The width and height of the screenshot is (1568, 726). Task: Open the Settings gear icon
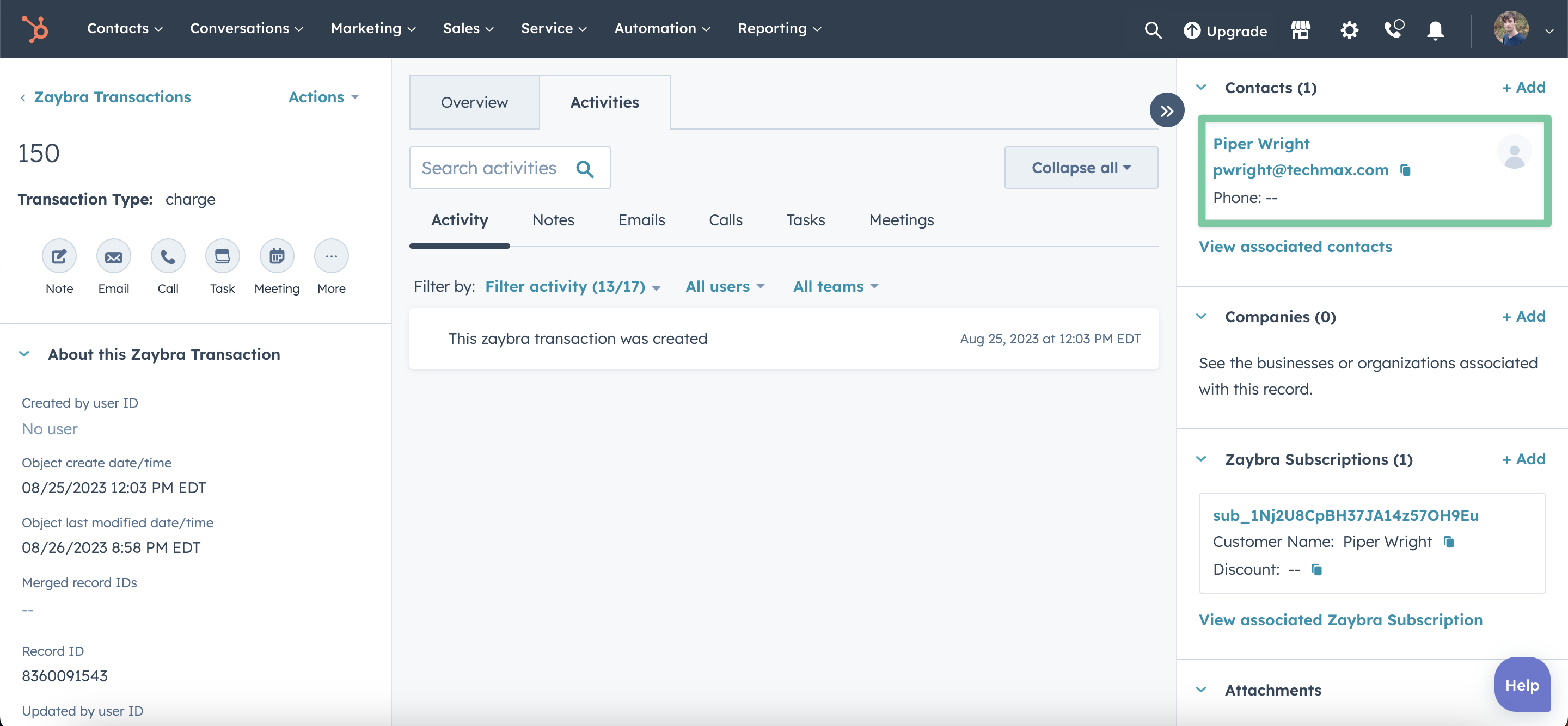pos(1350,30)
